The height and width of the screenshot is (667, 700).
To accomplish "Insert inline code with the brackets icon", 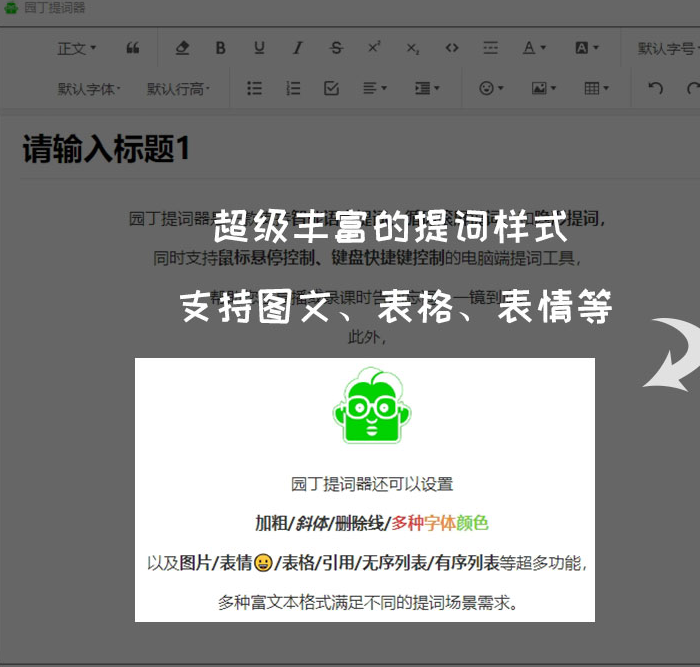I will click(452, 48).
